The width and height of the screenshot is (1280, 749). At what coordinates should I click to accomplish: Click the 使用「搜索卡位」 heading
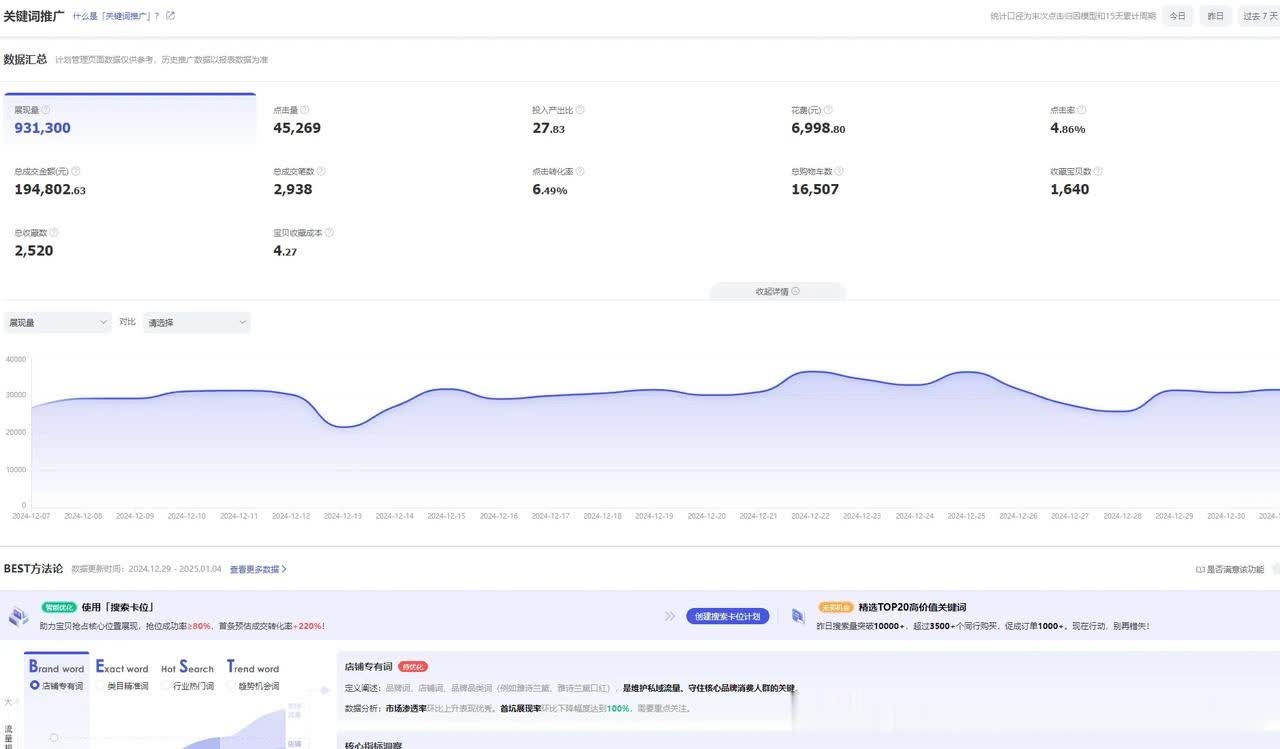click(117, 607)
